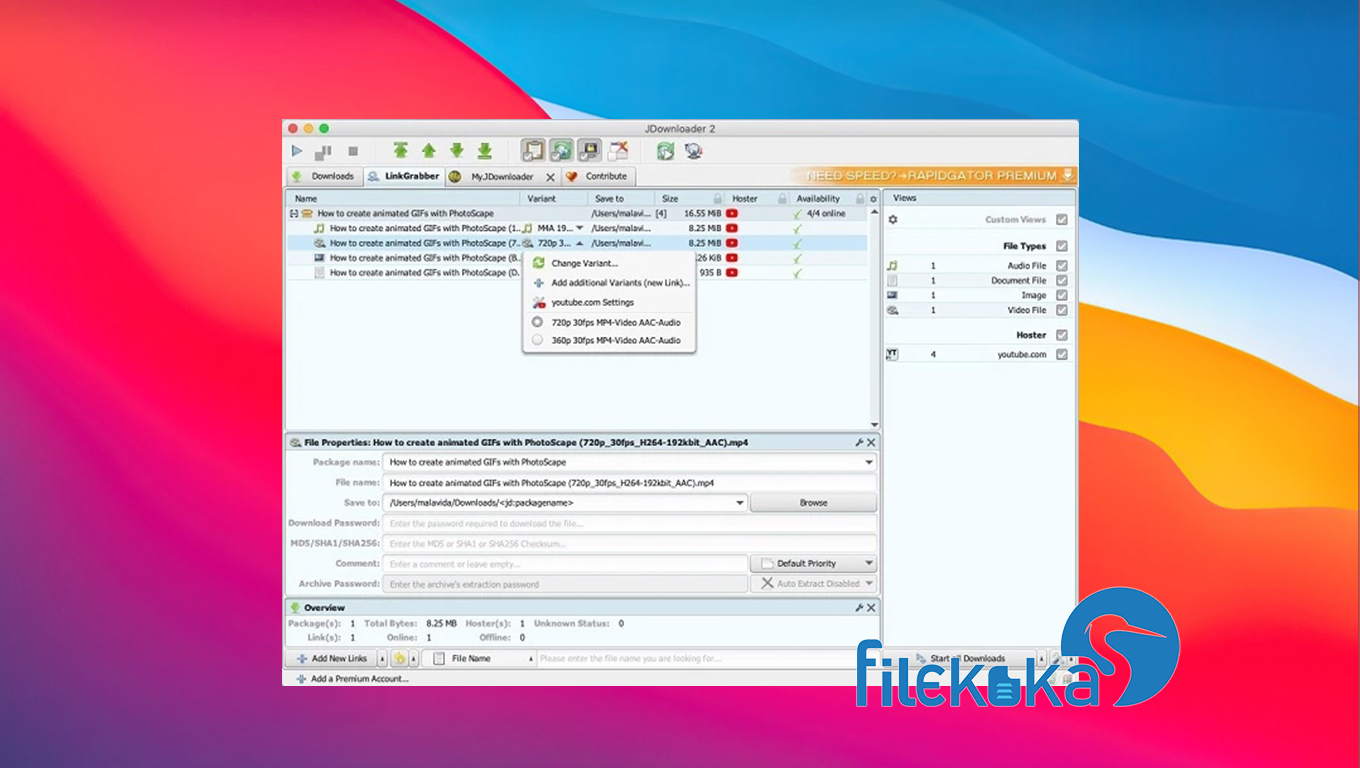Click the Comment input field
Viewport: 1360px width, 768px height.
pos(566,563)
